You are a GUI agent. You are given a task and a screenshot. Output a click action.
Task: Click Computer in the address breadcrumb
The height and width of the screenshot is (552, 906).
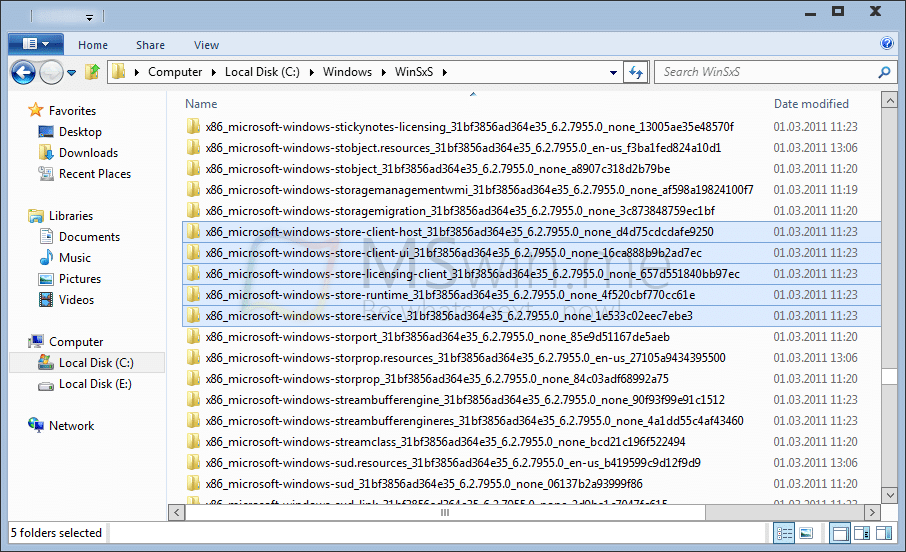tap(175, 72)
